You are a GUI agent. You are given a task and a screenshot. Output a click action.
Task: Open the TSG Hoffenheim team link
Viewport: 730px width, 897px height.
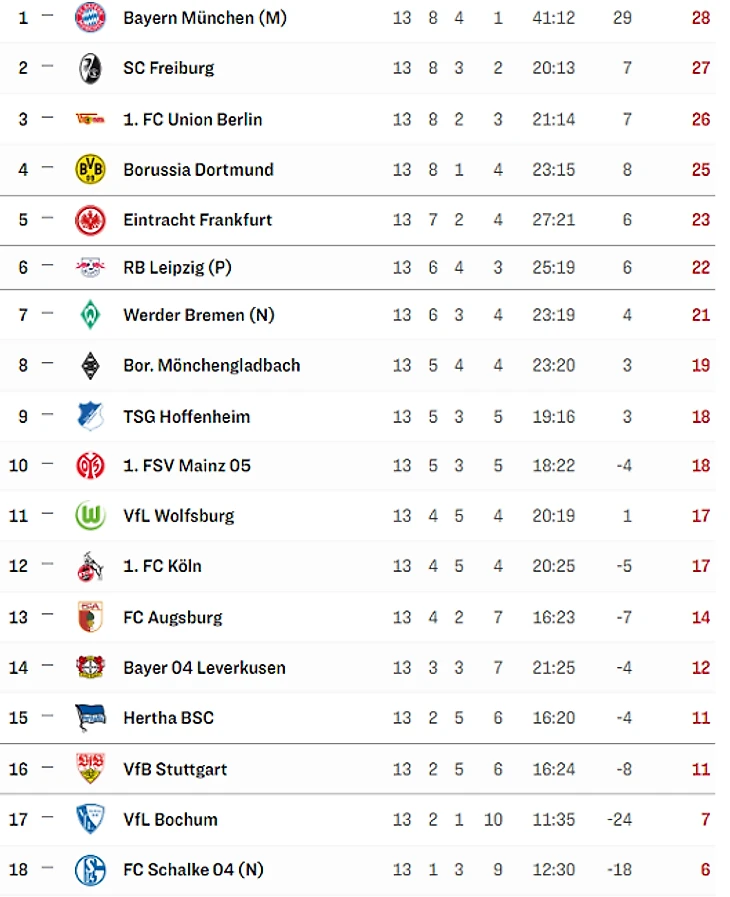coord(186,416)
